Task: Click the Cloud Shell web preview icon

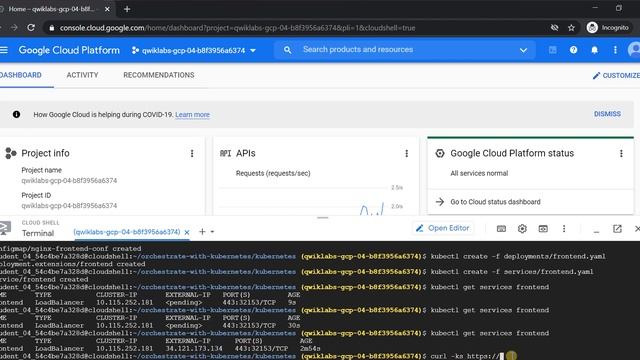Action: pos(543,229)
